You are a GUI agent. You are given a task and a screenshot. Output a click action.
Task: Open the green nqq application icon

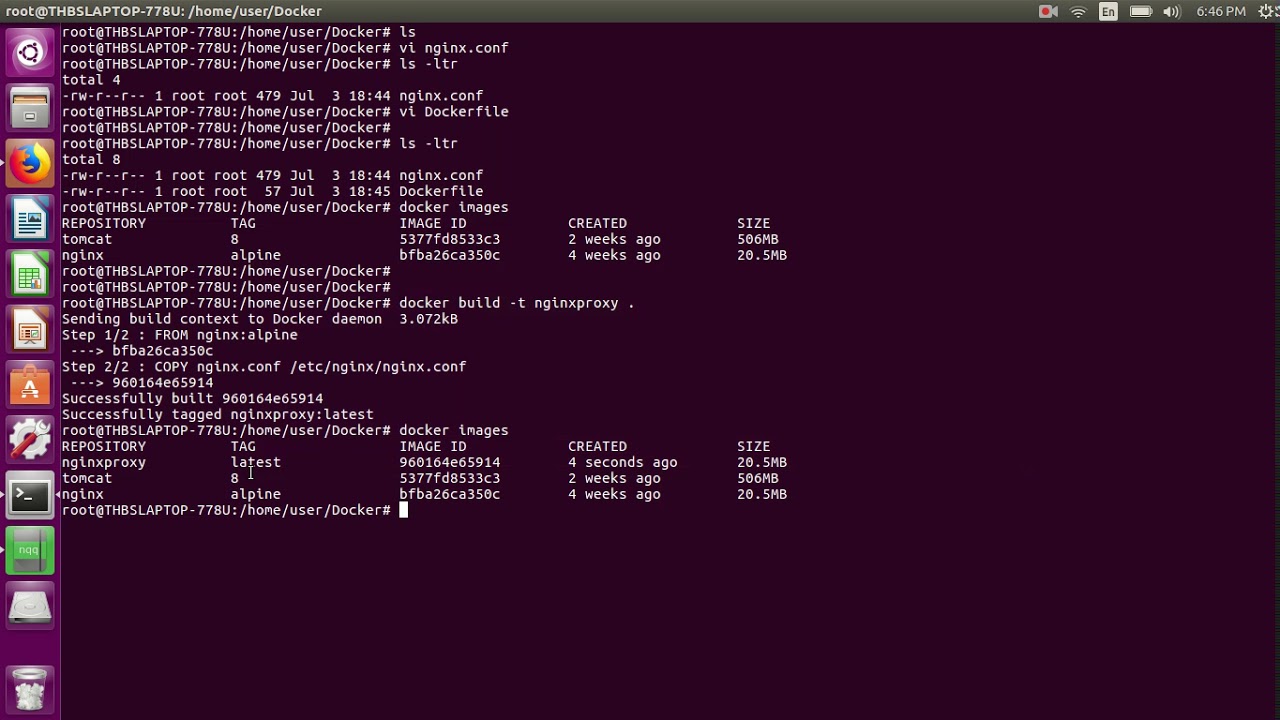click(x=30, y=551)
